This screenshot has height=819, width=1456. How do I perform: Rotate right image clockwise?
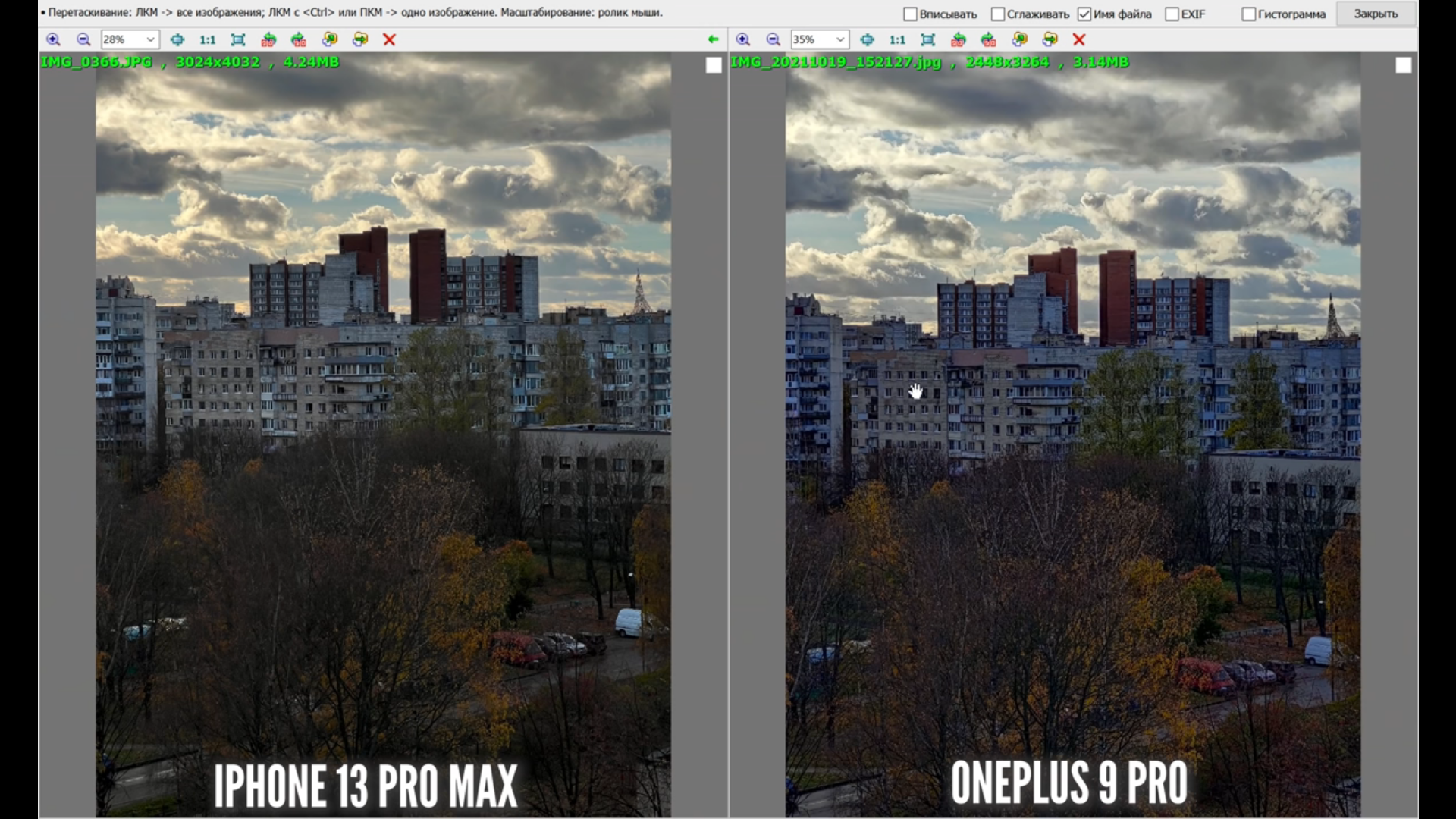click(x=989, y=39)
